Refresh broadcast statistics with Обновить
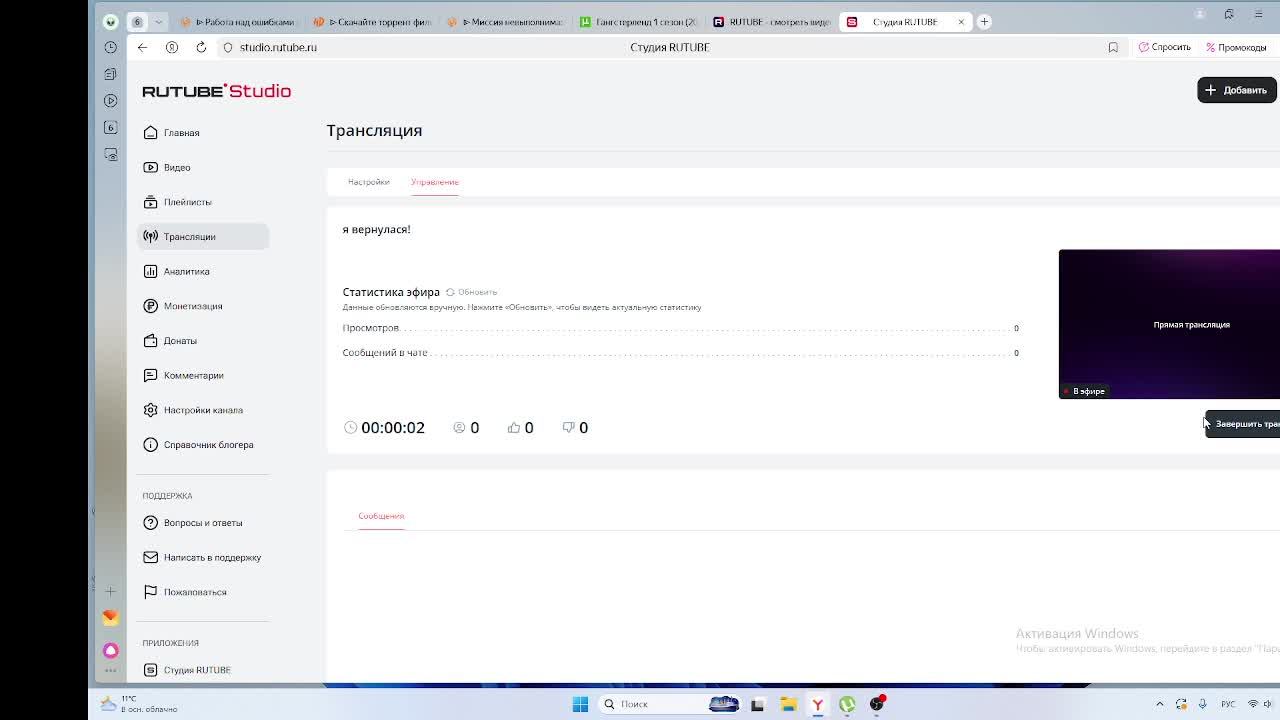The height and width of the screenshot is (720, 1280). (x=471, y=292)
